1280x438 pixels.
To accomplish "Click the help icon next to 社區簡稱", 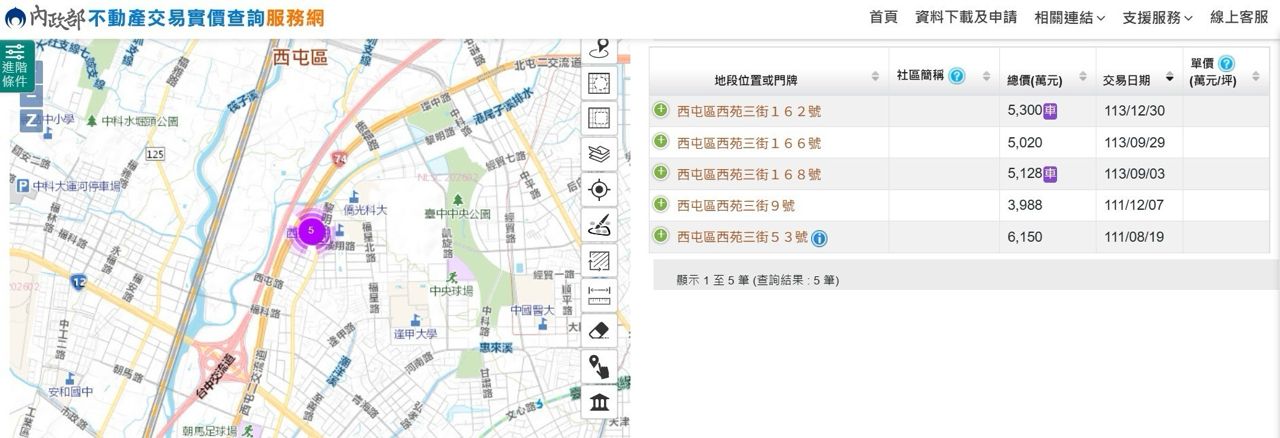I will coord(957,76).
